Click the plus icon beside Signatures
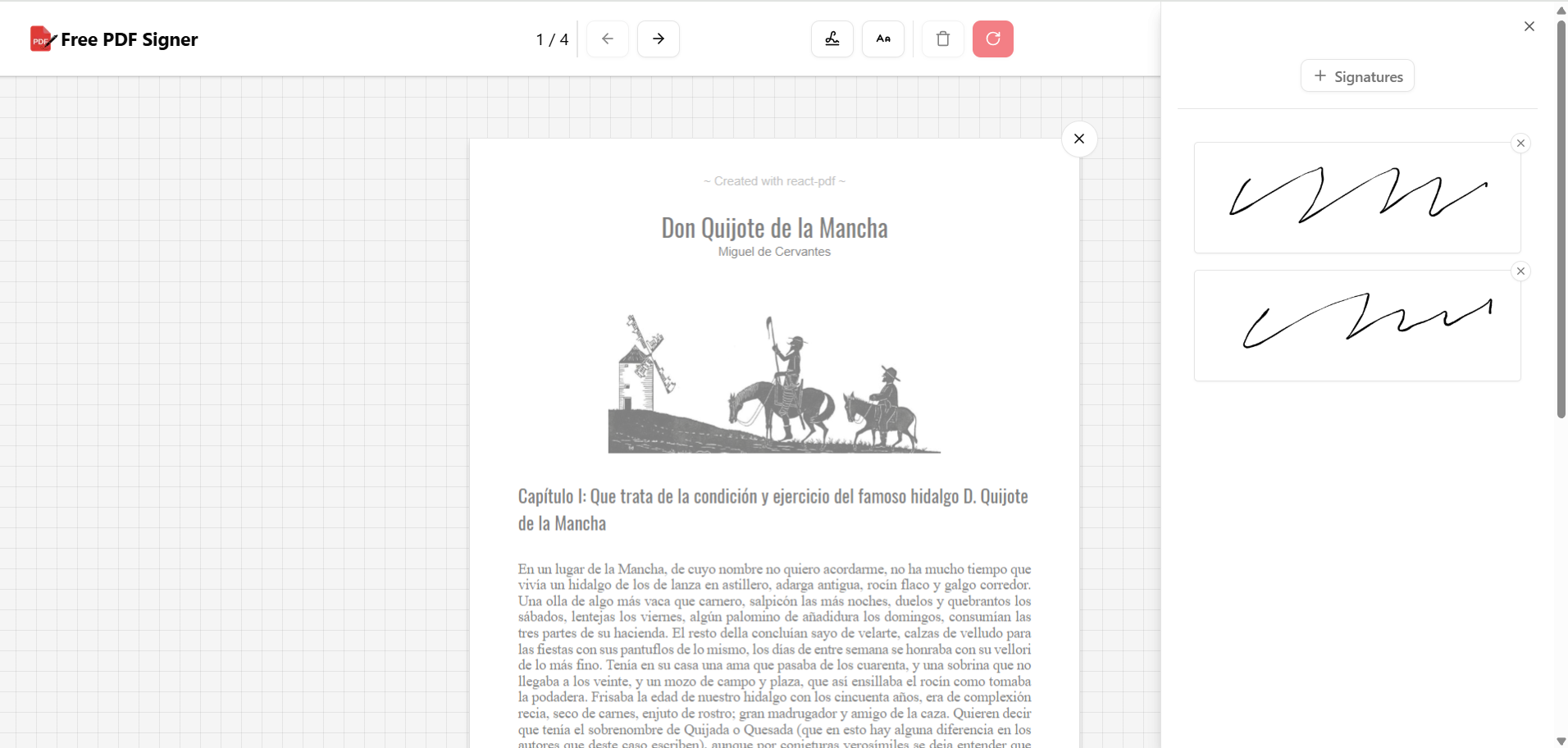Viewport: 1568px width, 748px height. [1319, 75]
